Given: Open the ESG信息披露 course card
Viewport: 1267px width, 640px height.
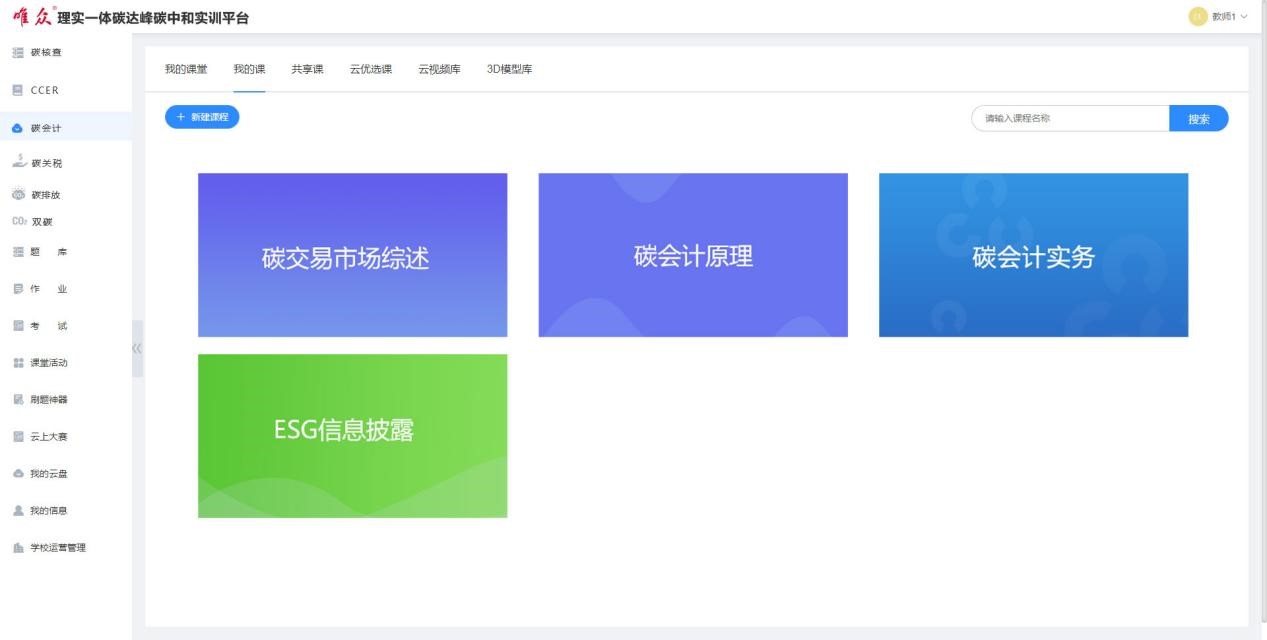Looking at the screenshot, I should (x=352, y=436).
